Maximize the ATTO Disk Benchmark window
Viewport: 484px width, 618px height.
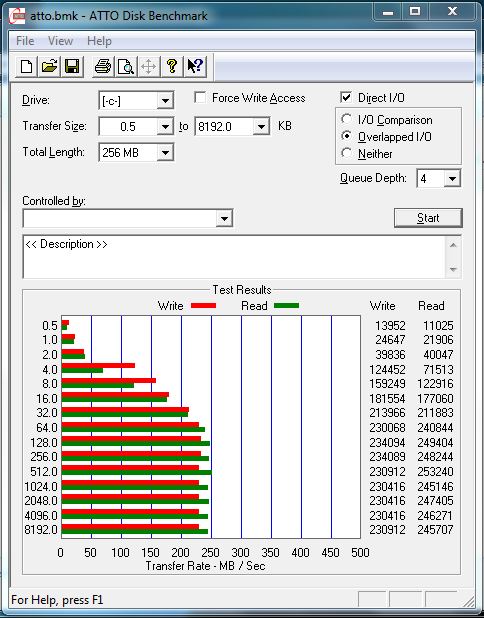[415, 12]
